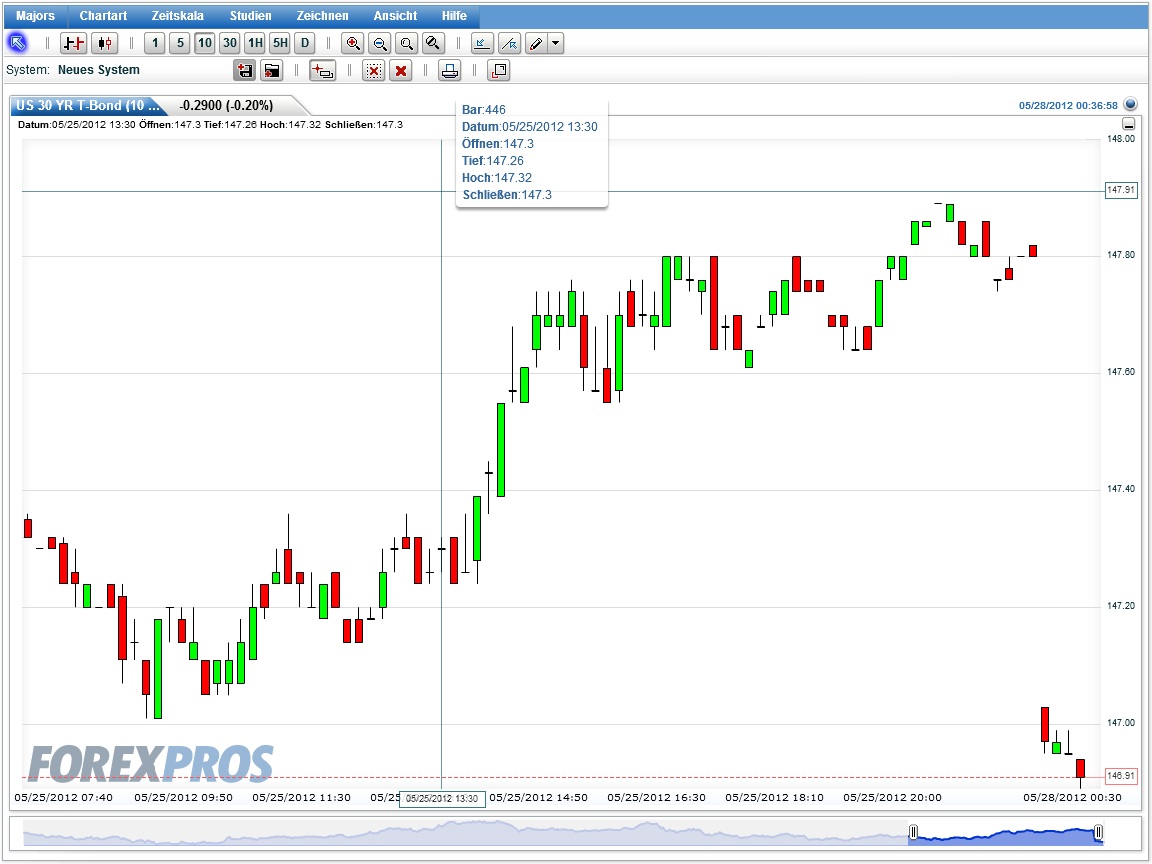Screen dimensions: 1152x864
Task: Select the 10 minute timeframe button
Action: coord(205,43)
